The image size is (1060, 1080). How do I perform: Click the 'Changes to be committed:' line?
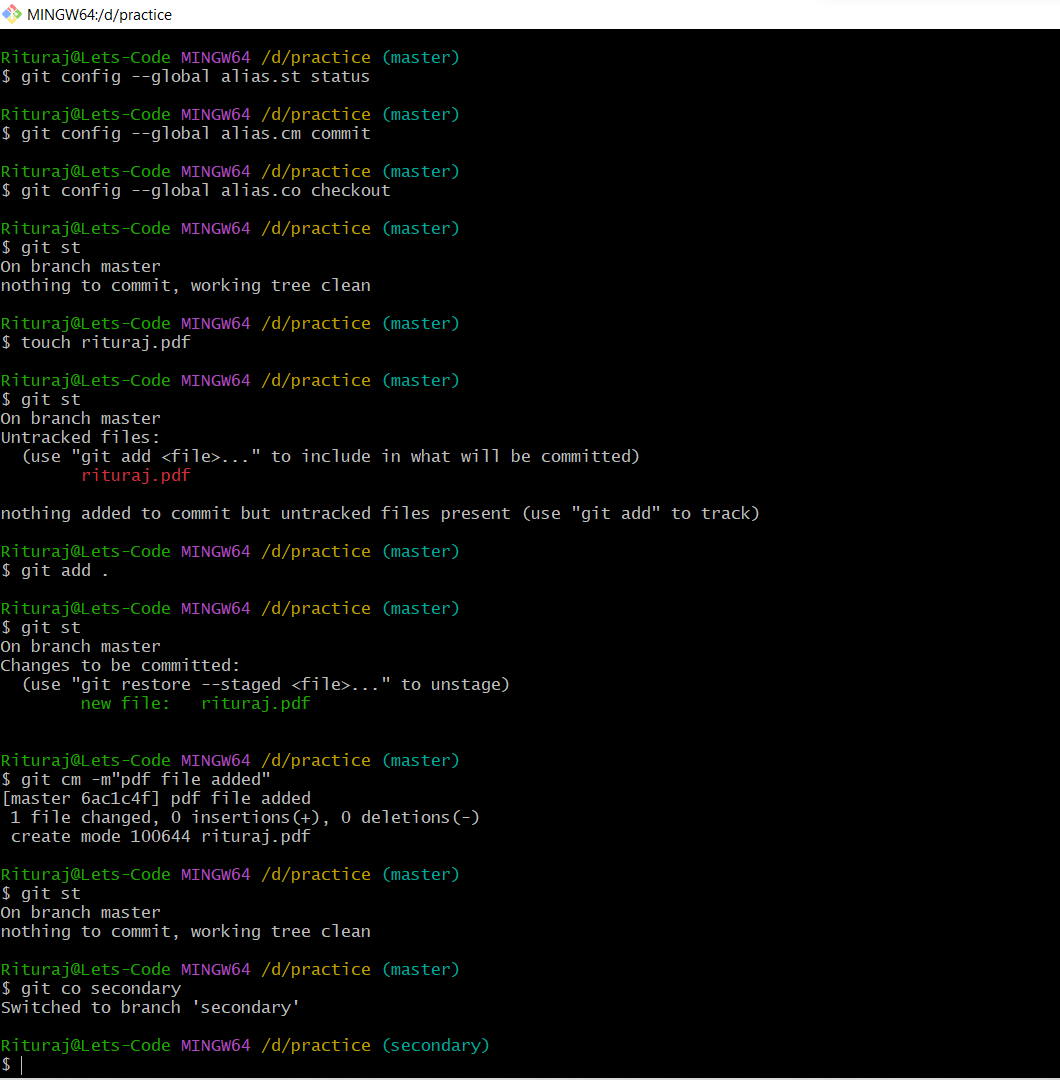click(120, 666)
